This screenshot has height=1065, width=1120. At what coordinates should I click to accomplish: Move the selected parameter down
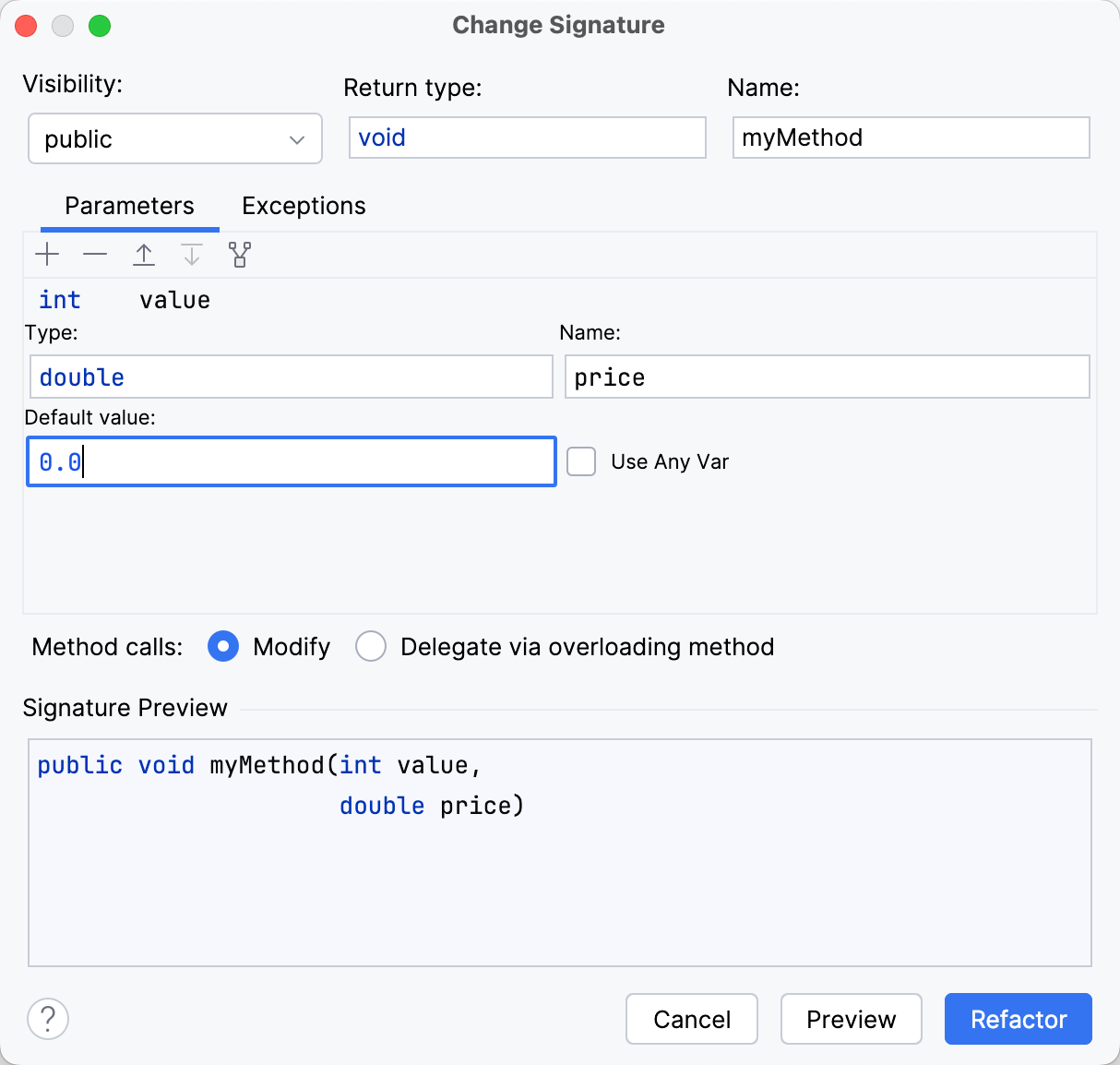191,254
